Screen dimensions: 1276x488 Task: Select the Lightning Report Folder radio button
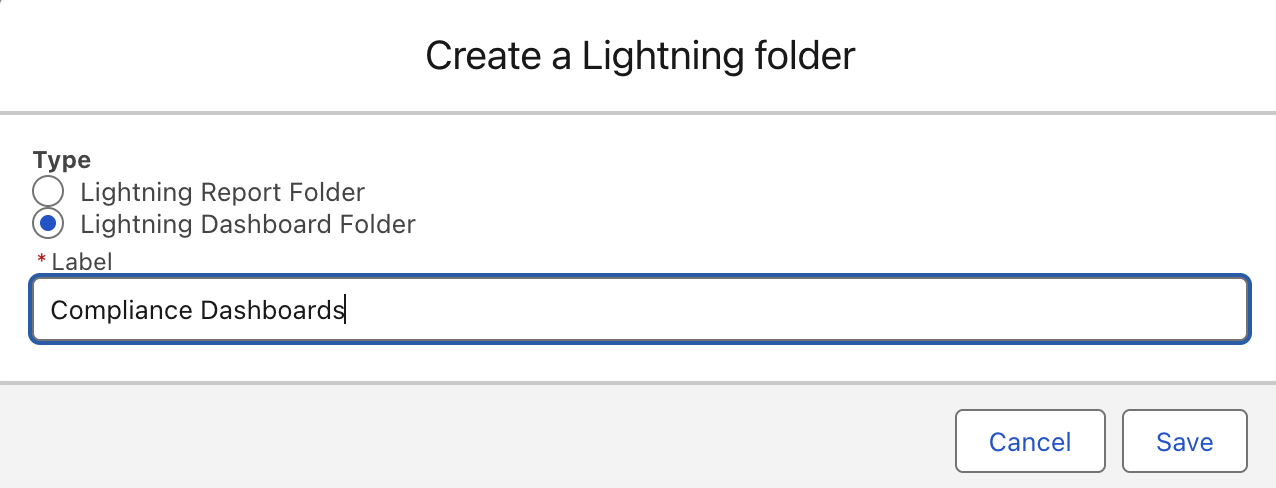48,191
